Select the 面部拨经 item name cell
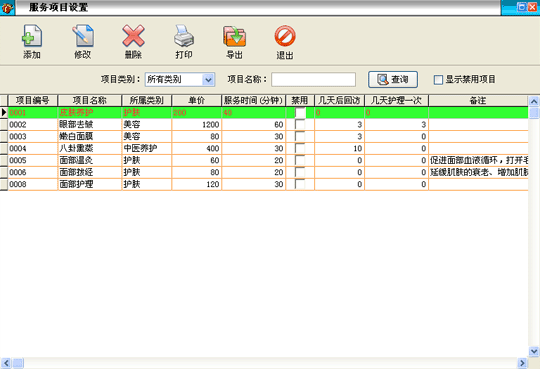Image resolution: width=540 pixels, height=369 pixels. click(90, 172)
